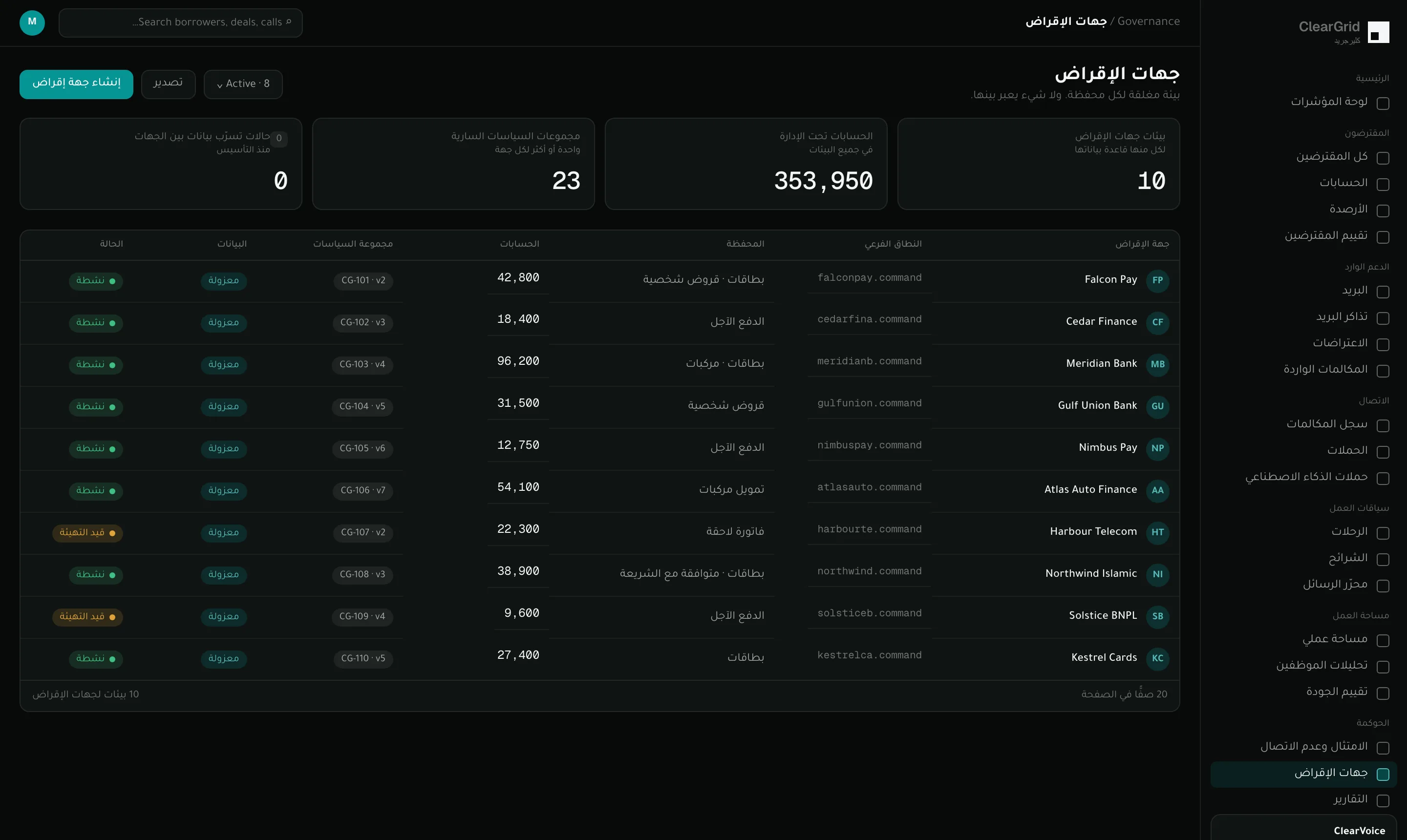Click the الرحلات sidebar icon
The width and height of the screenshot is (1407, 840).
[x=1383, y=533]
